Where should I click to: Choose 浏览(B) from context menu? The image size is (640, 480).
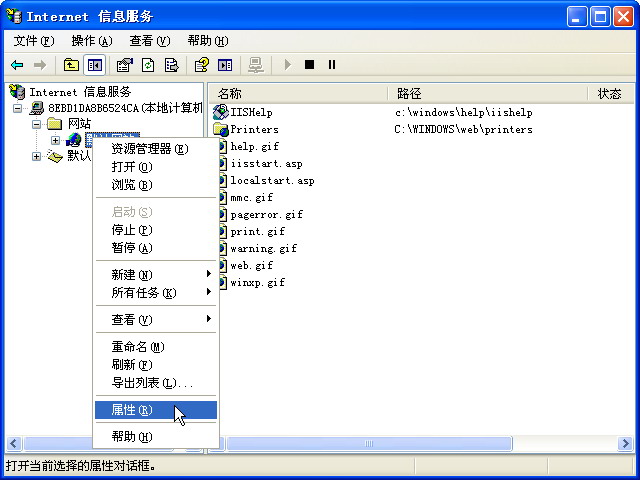point(156,185)
